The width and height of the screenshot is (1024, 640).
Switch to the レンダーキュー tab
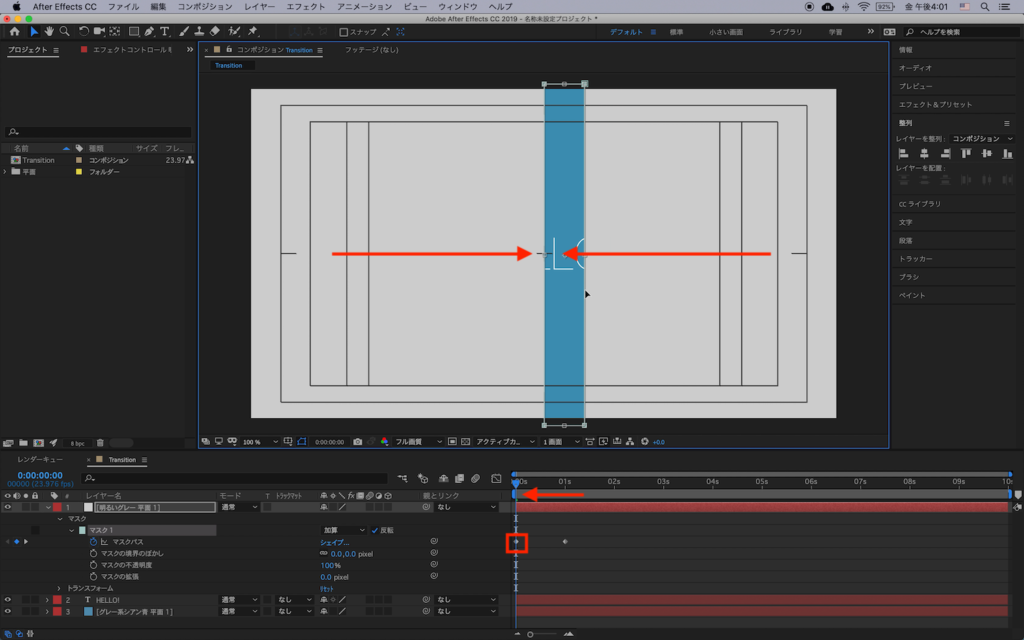tap(40, 460)
